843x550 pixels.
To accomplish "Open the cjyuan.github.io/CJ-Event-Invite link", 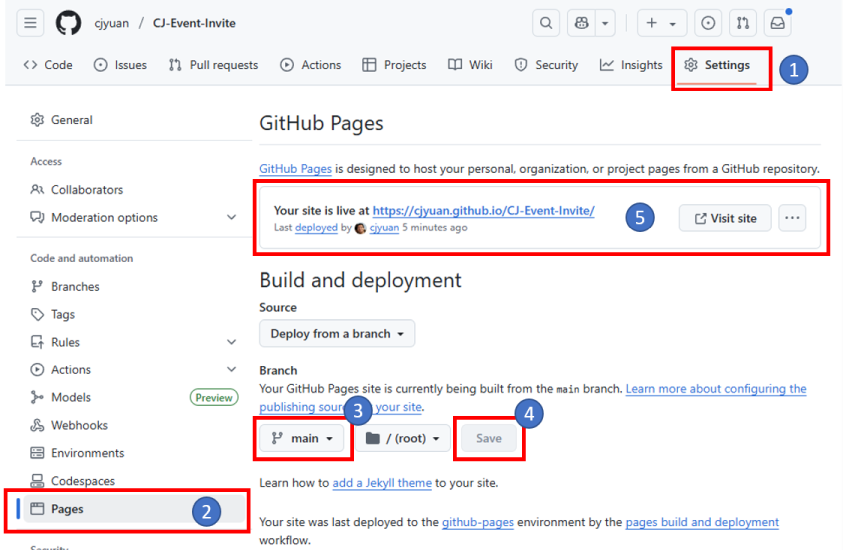I will (x=484, y=211).
